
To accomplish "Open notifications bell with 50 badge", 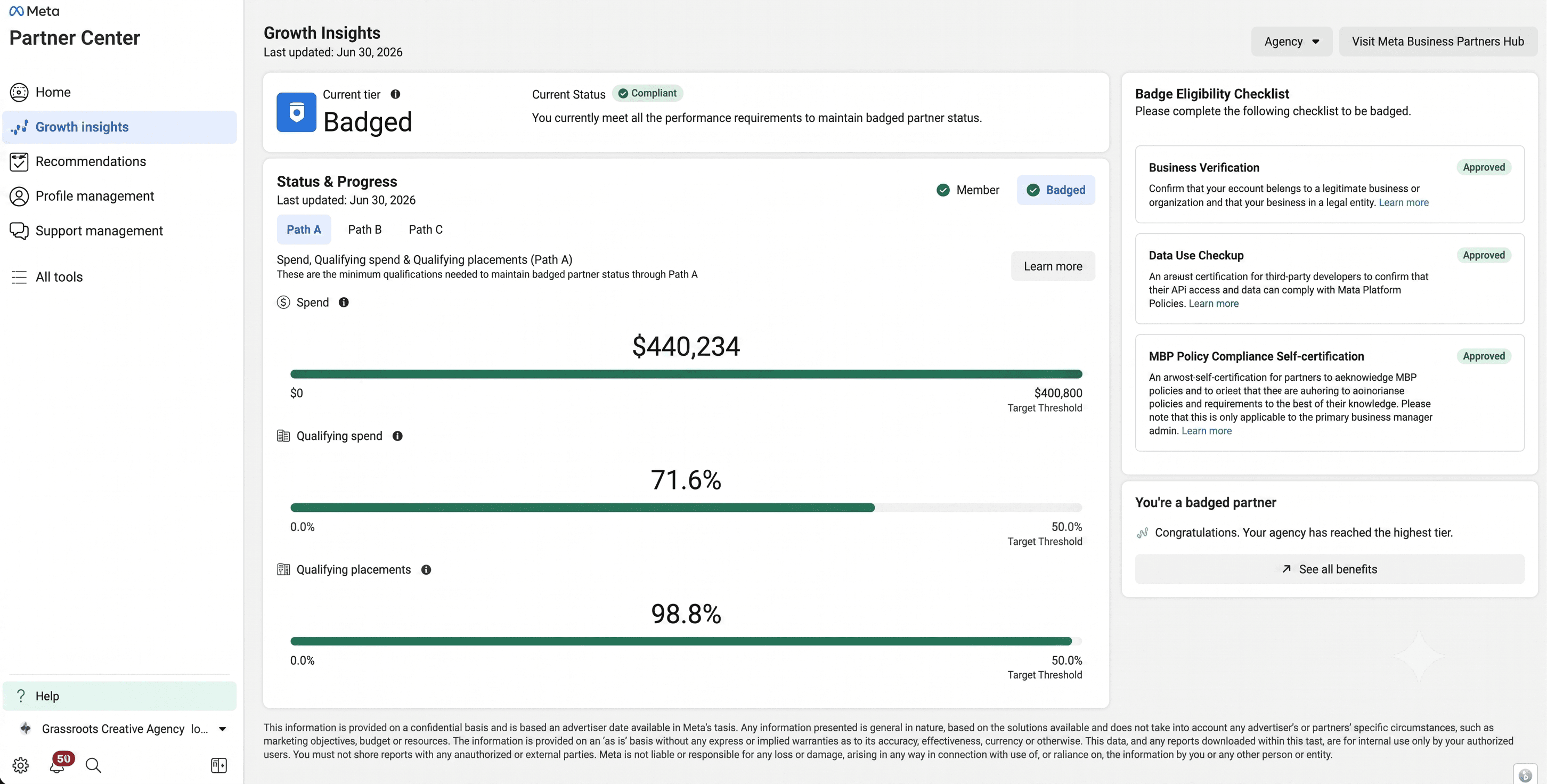I will (58, 764).
